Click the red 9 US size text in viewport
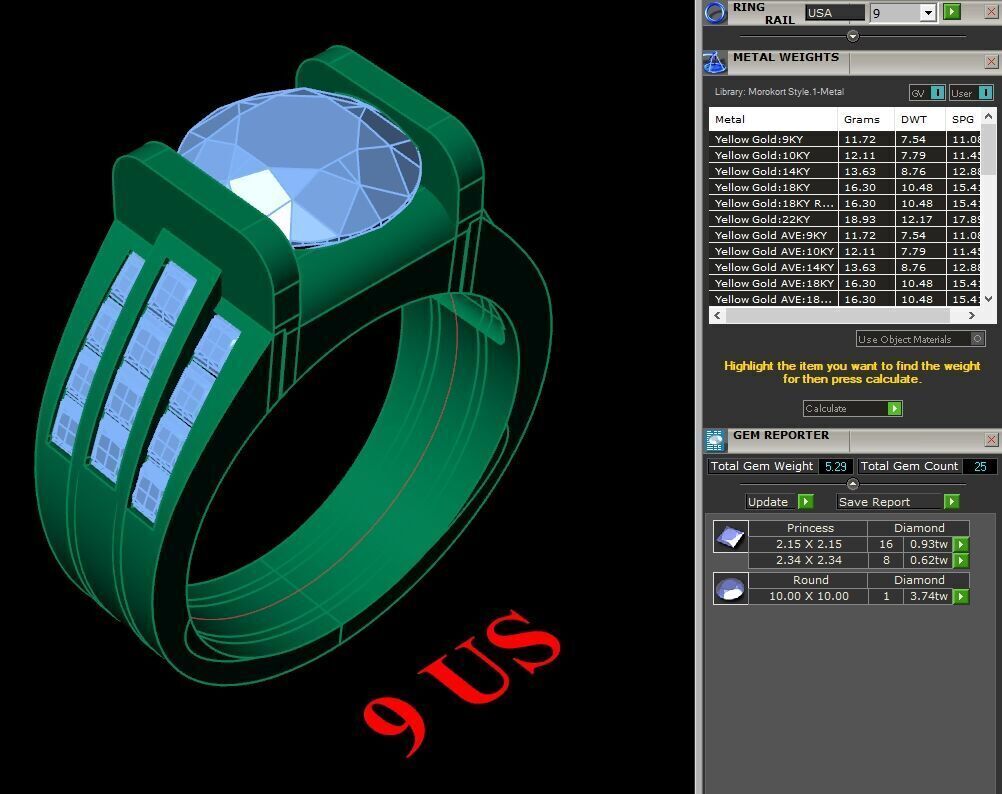The width and height of the screenshot is (1002, 794). (461, 682)
